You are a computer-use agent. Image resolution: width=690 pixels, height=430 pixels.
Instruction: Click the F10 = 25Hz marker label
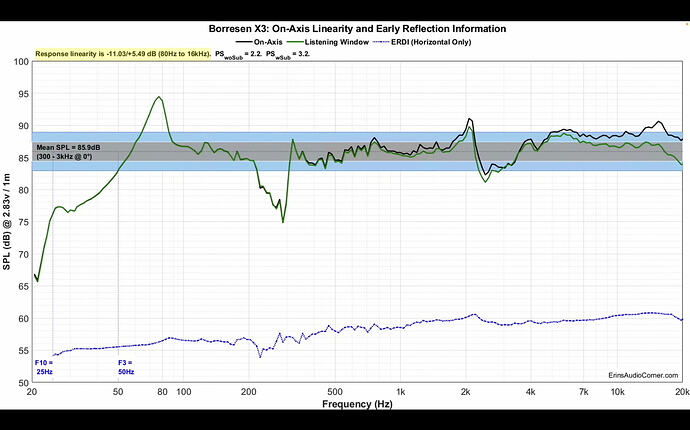(x=44, y=367)
